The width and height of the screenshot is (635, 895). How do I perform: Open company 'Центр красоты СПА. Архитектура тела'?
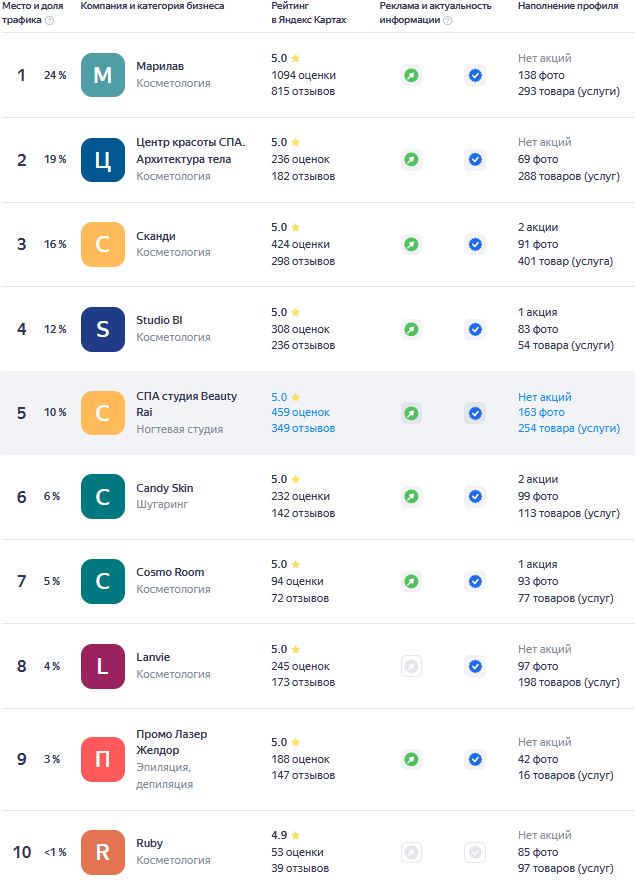[190, 150]
